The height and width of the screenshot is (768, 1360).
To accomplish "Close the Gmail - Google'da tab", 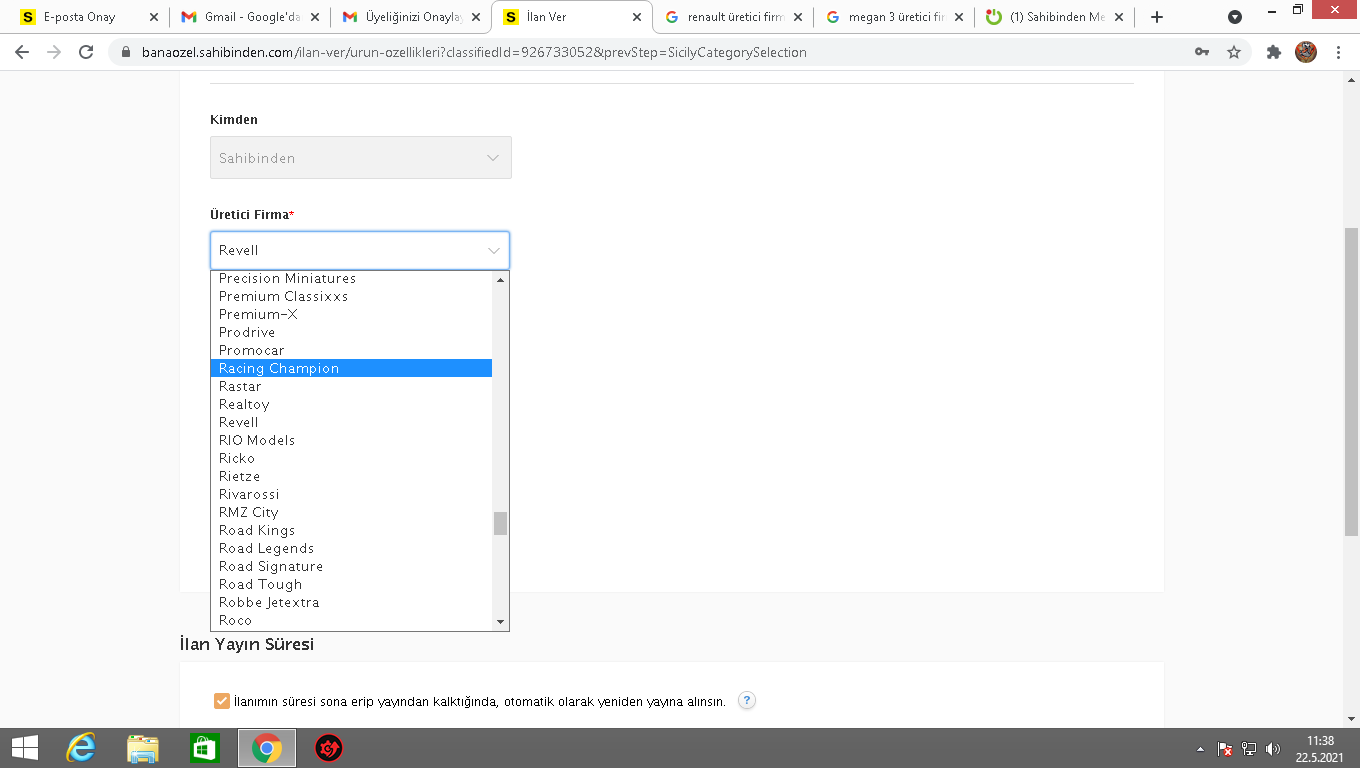I will click(314, 17).
